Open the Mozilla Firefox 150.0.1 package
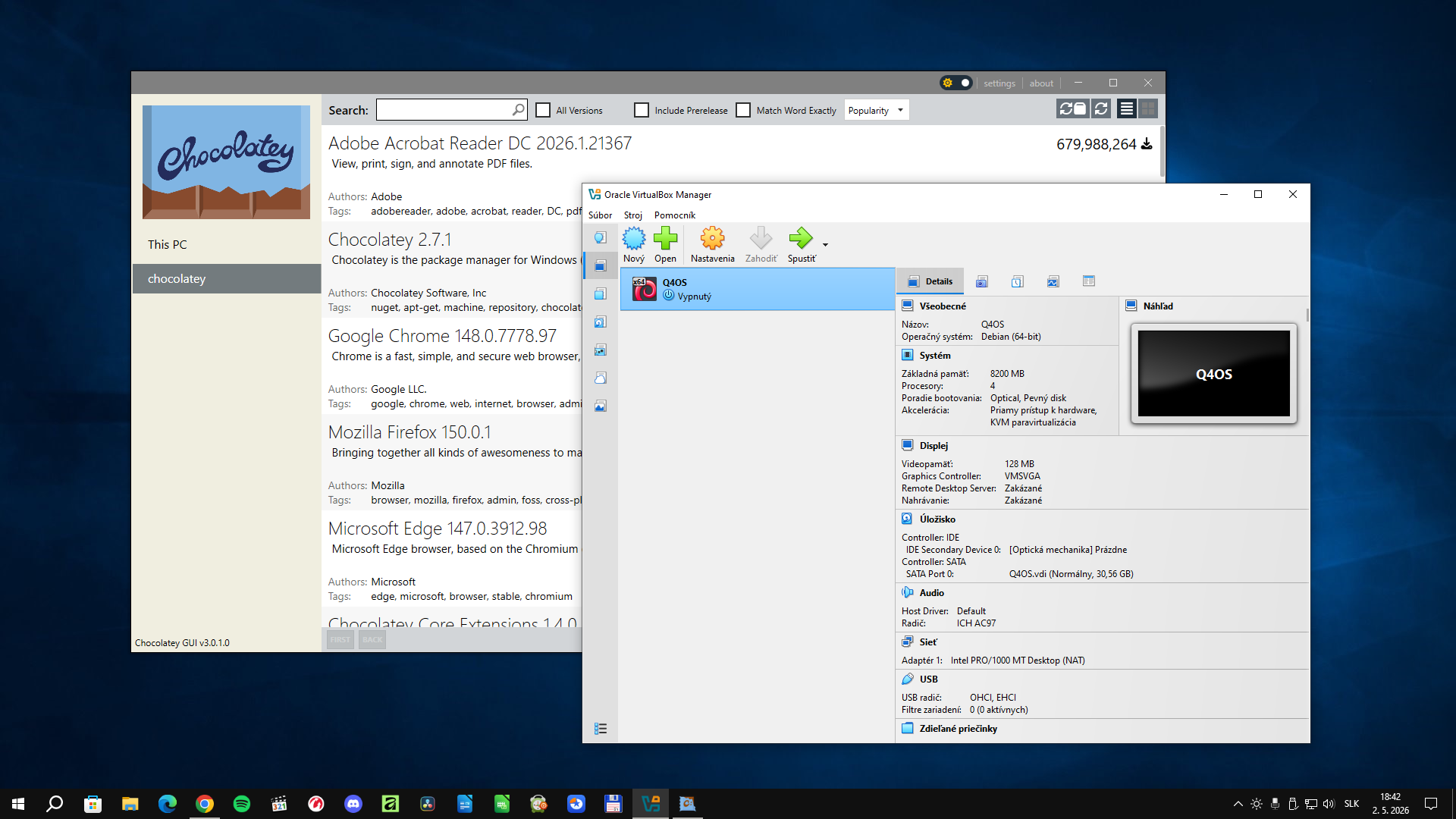 click(x=409, y=432)
